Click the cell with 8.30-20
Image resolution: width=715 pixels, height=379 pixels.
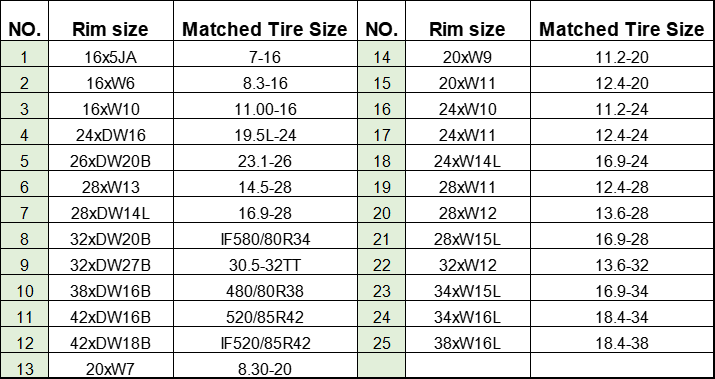[265, 366]
